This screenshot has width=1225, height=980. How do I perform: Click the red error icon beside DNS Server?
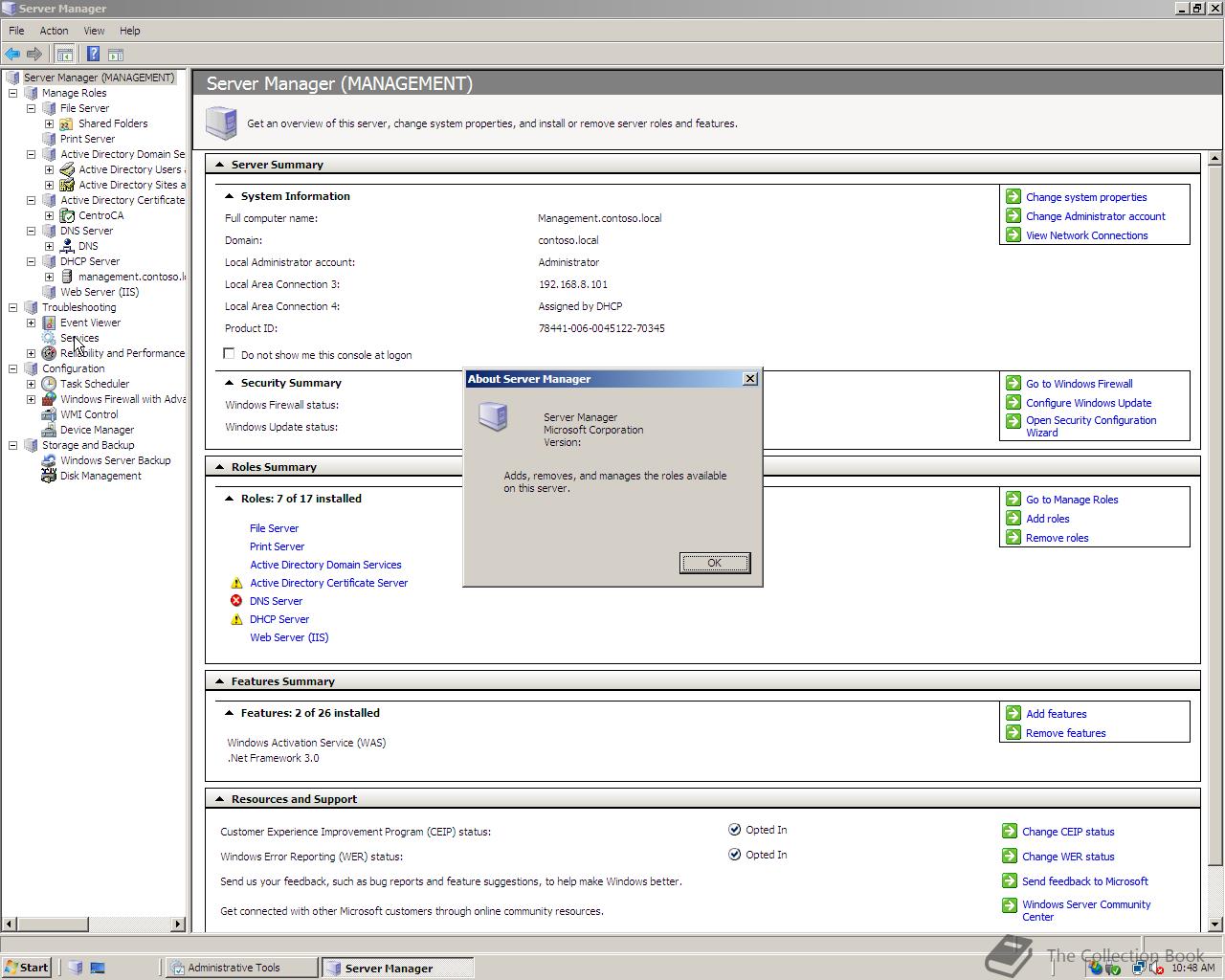236,601
